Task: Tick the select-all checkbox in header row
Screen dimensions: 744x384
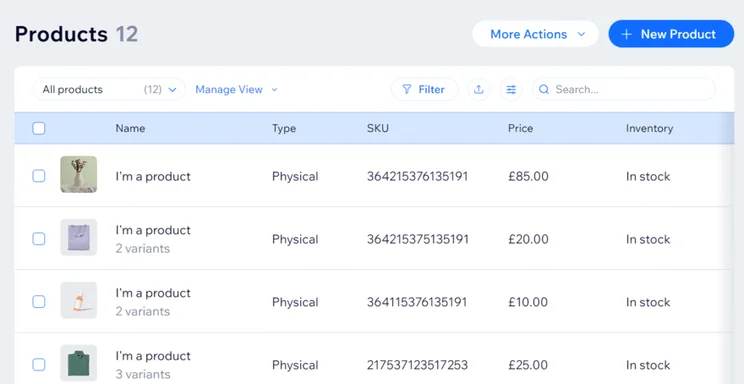Action: 39,128
